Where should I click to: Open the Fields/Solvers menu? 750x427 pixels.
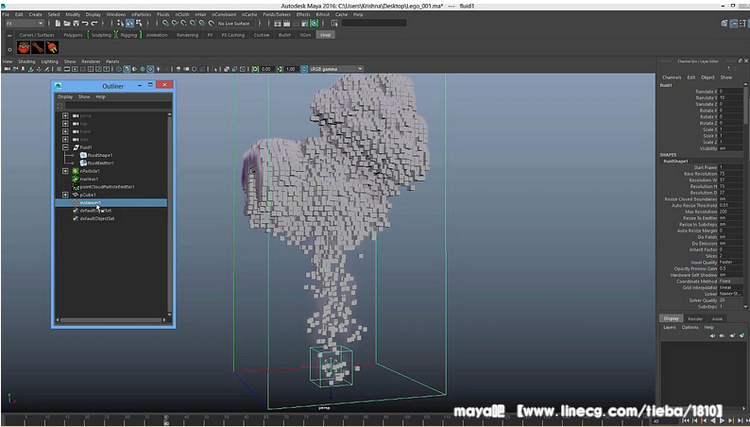coord(276,15)
